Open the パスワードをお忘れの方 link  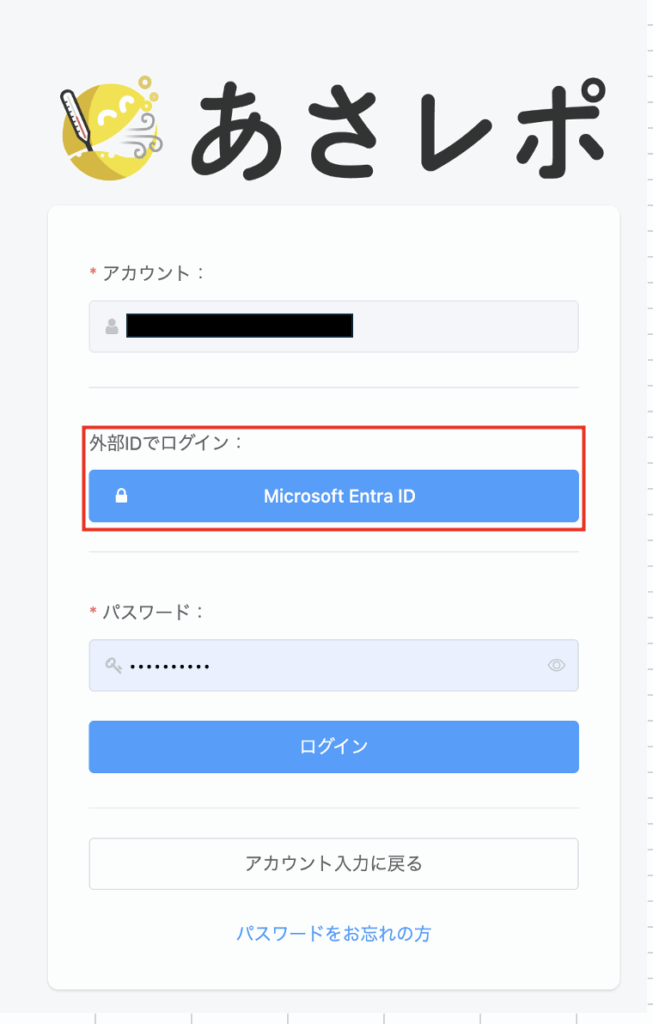point(333,933)
